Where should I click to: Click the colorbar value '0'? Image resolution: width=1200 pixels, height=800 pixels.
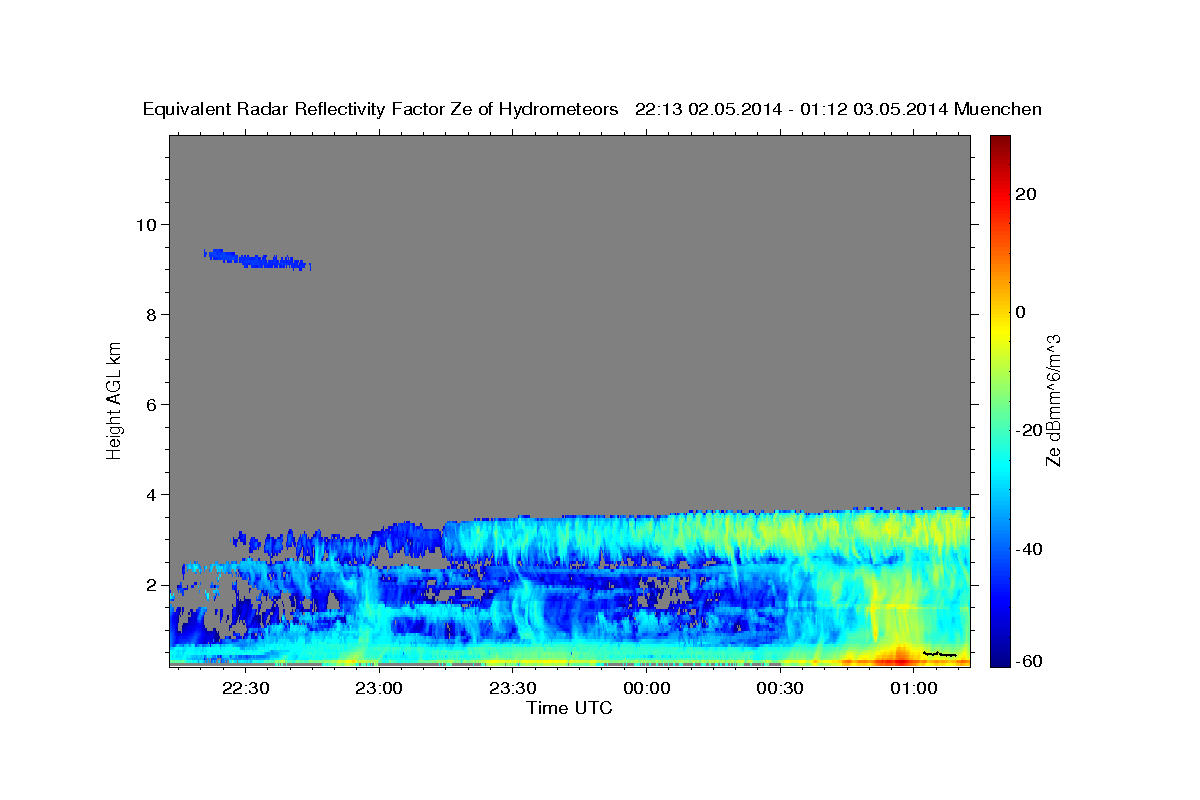click(1021, 312)
